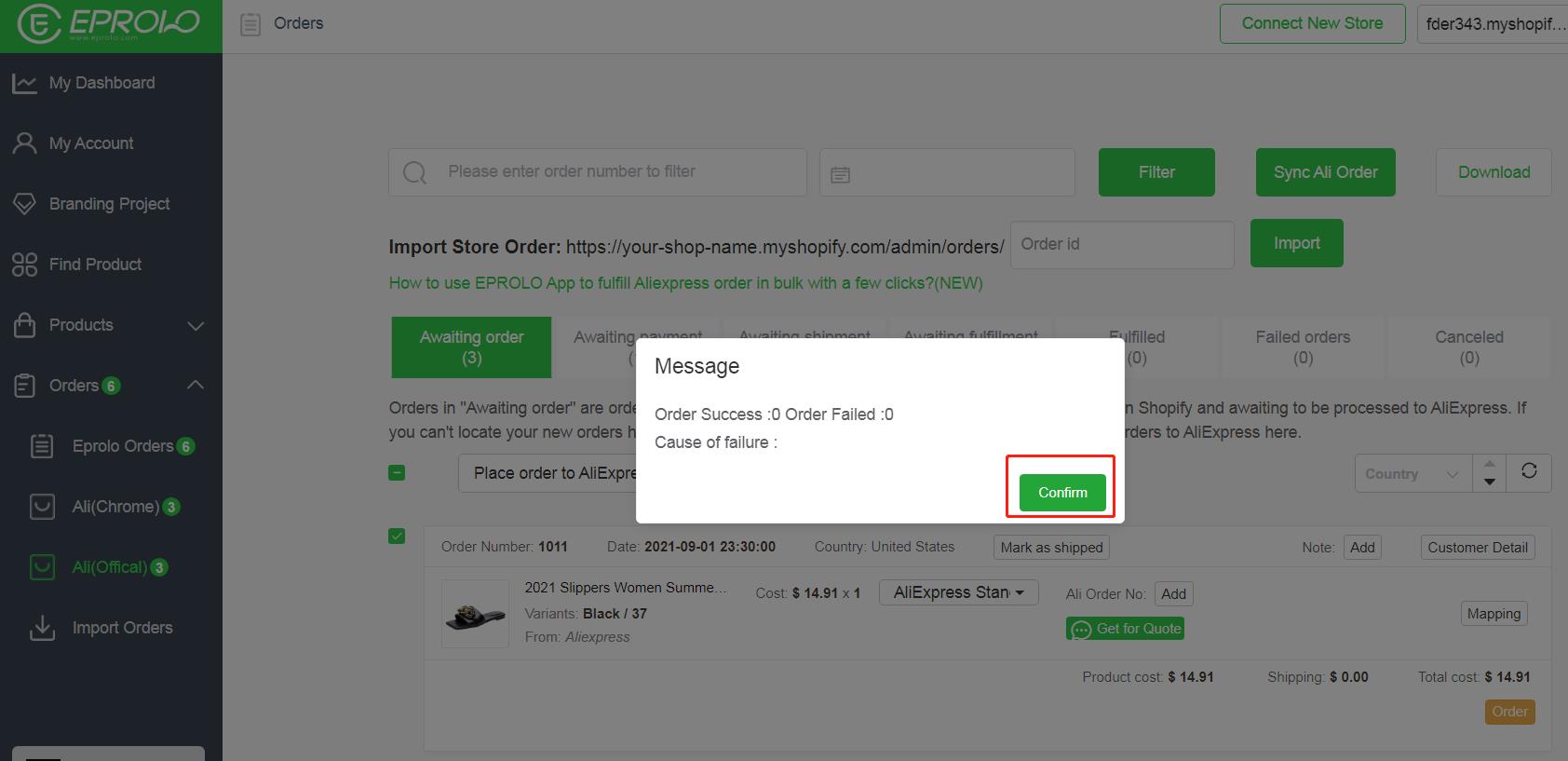Open Ali(Chrome) menu item
The height and width of the screenshot is (761, 1568).
tap(116, 507)
